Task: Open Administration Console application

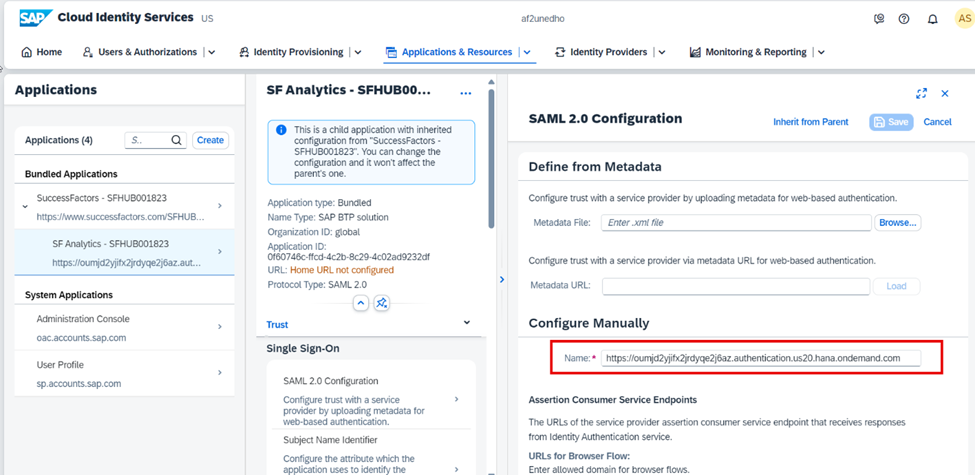Action: point(124,328)
